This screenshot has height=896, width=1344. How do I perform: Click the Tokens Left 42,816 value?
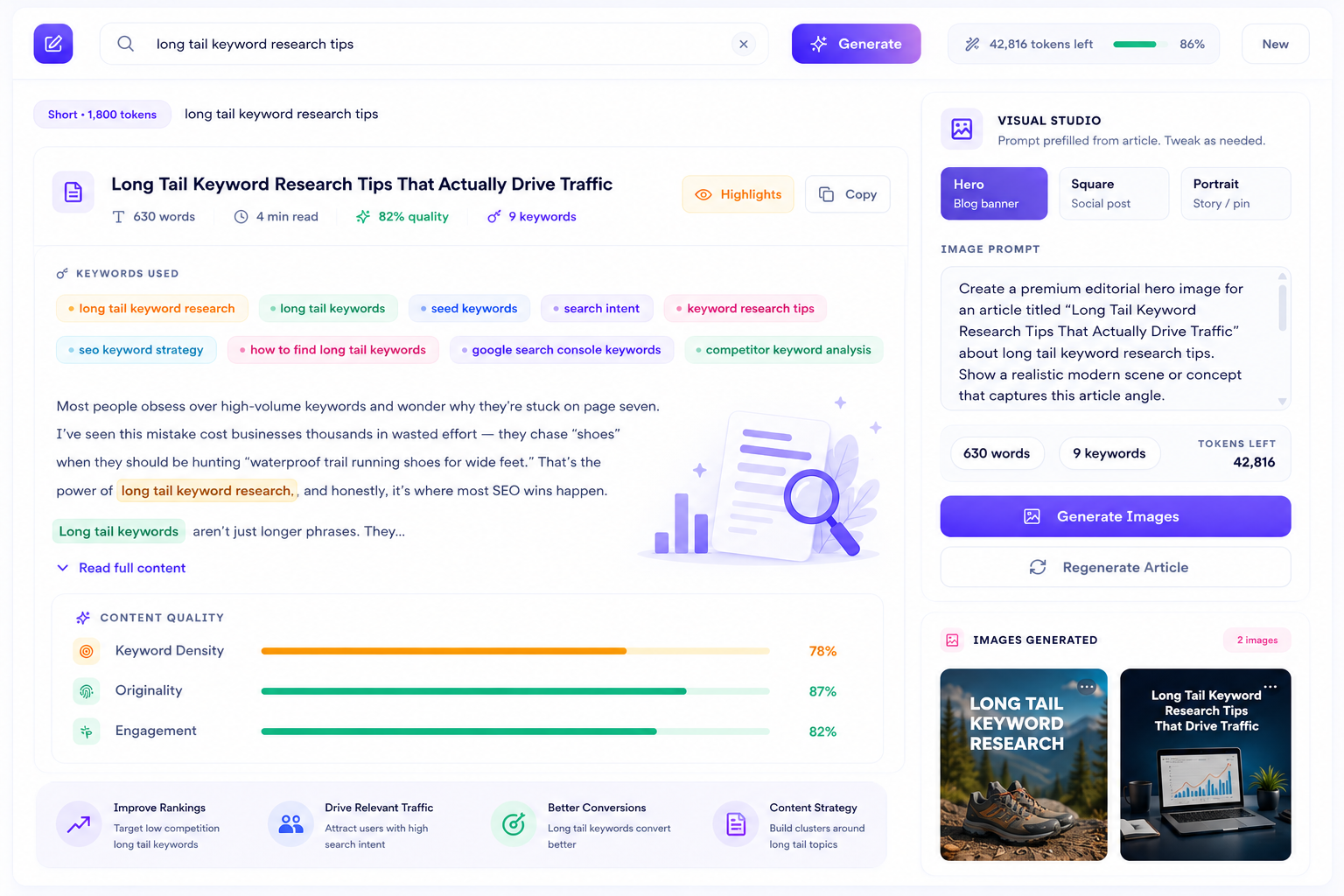click(x=1254, y=463)
